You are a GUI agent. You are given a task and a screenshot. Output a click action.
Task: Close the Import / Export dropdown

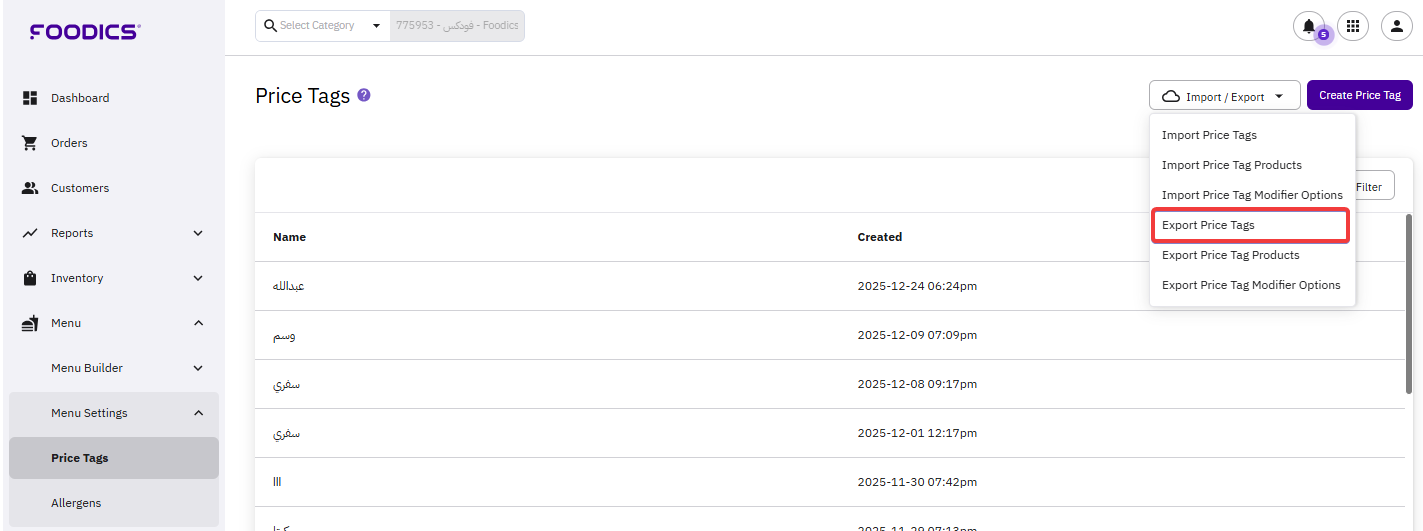point(1224,96)
